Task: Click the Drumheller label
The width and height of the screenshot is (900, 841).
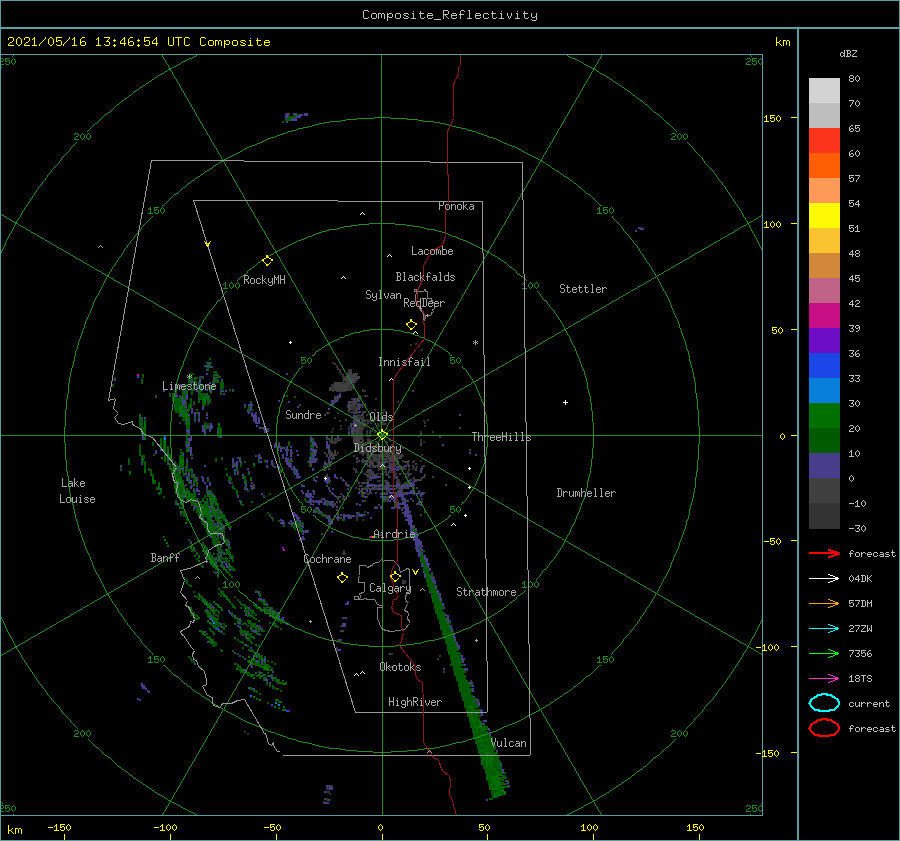Action: pos(586,493)
